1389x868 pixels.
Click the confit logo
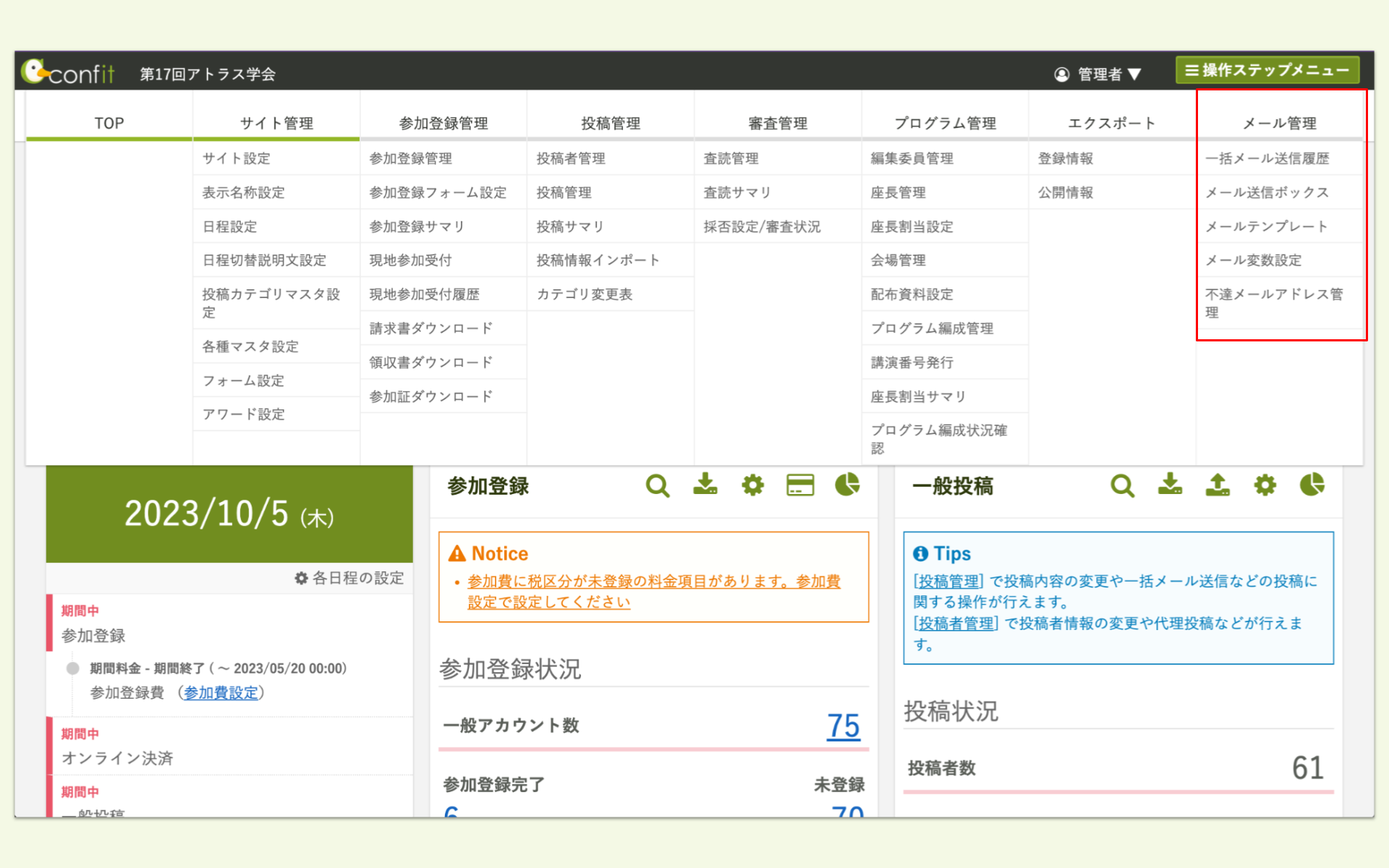click(x=69, y=72)
